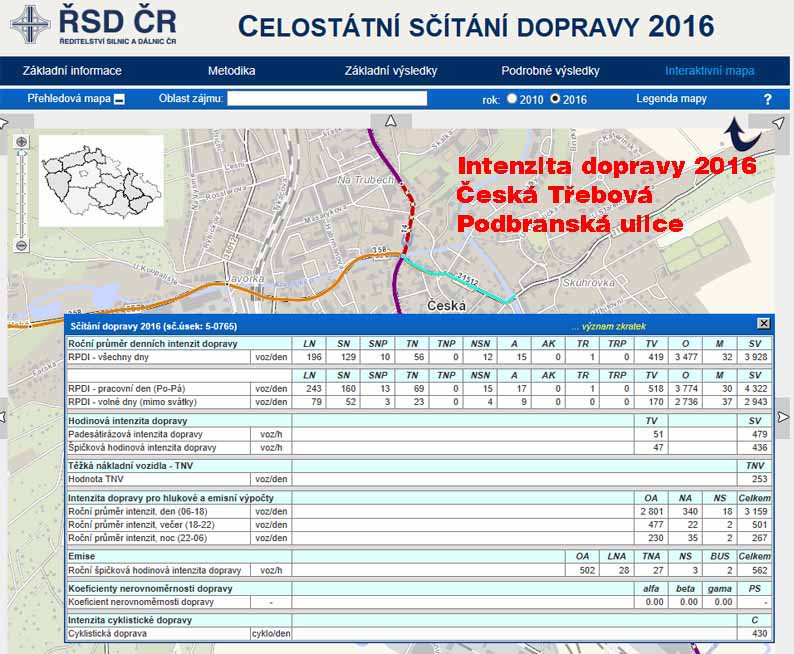Click the zoom slider track
This screenshot has width=794, height=654.
click(22, 197)
